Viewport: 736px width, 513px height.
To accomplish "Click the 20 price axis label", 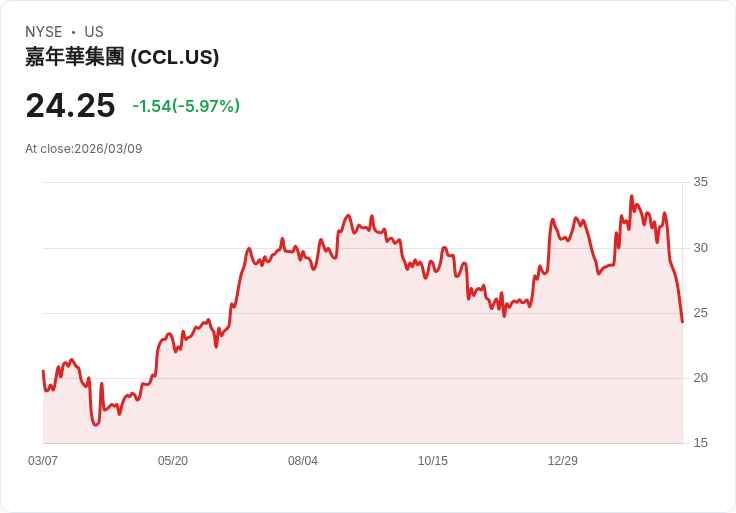I will 700,377.
